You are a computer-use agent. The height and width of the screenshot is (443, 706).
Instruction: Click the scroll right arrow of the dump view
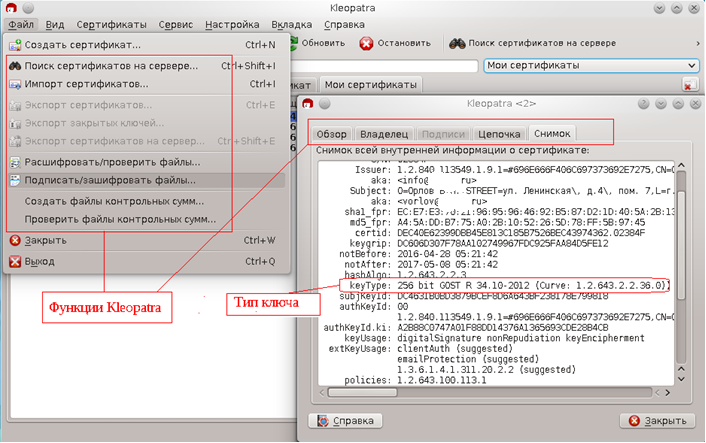coord(668,393)
